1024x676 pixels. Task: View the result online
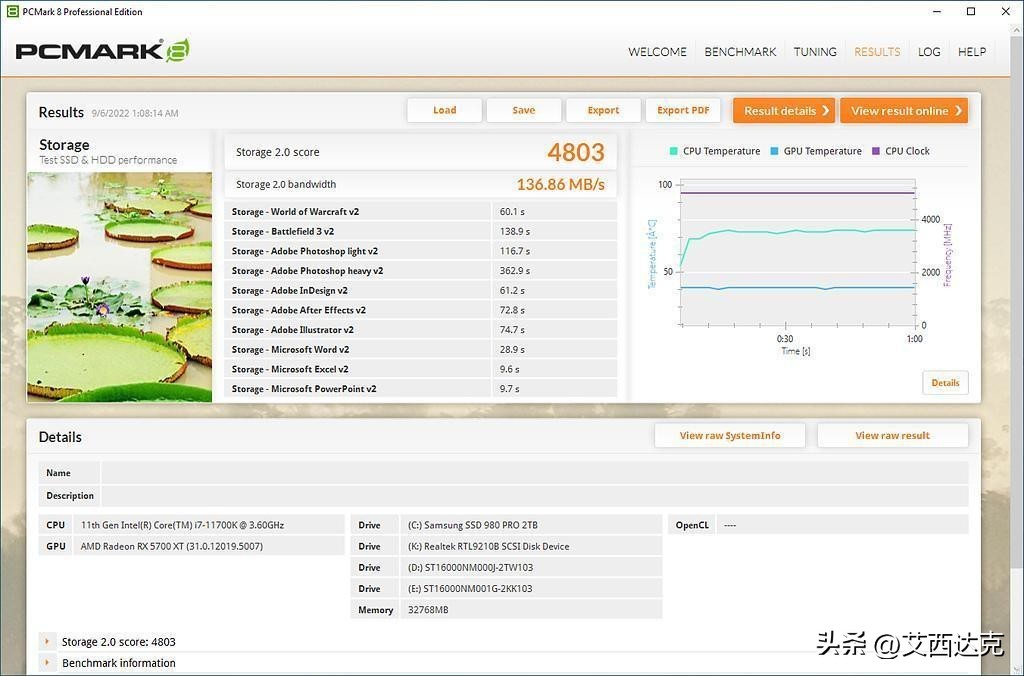[904, 111]
